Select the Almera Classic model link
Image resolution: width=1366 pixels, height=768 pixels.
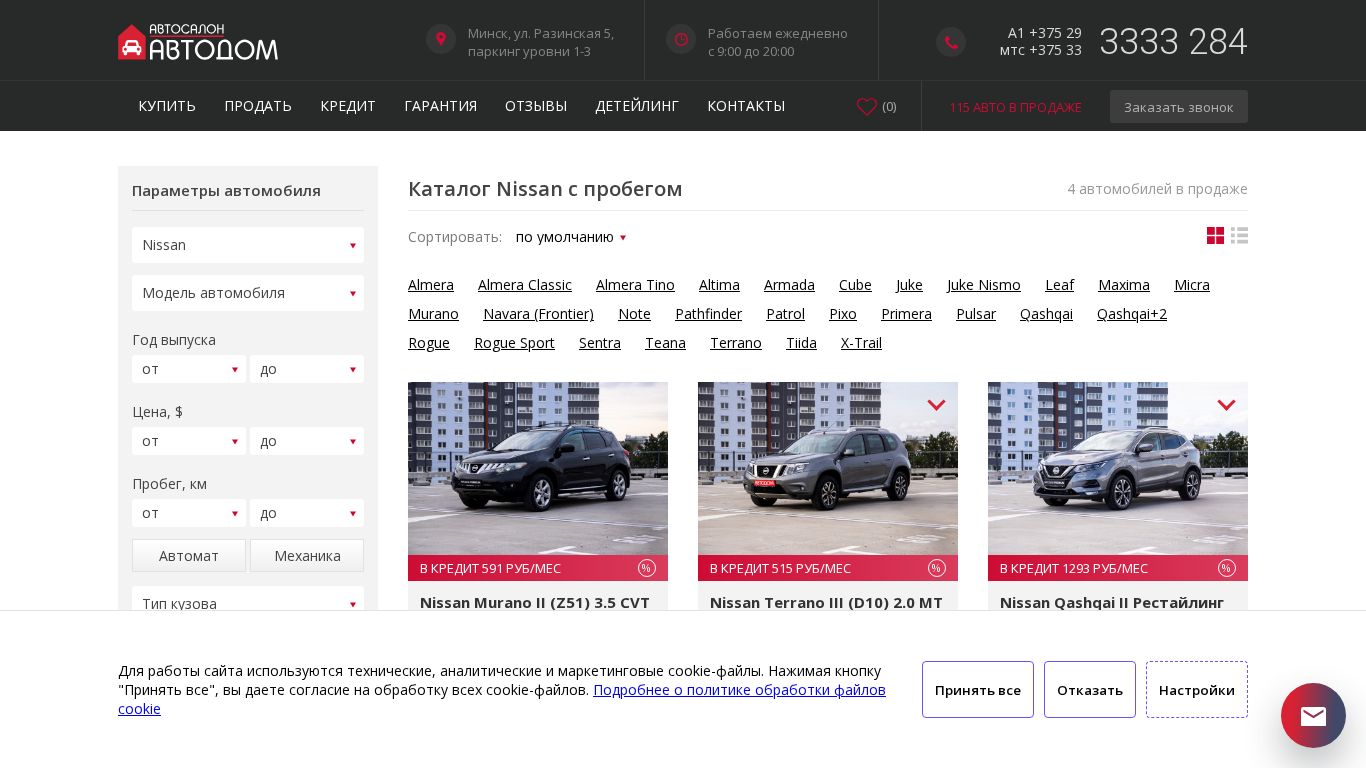click(525, 285)
